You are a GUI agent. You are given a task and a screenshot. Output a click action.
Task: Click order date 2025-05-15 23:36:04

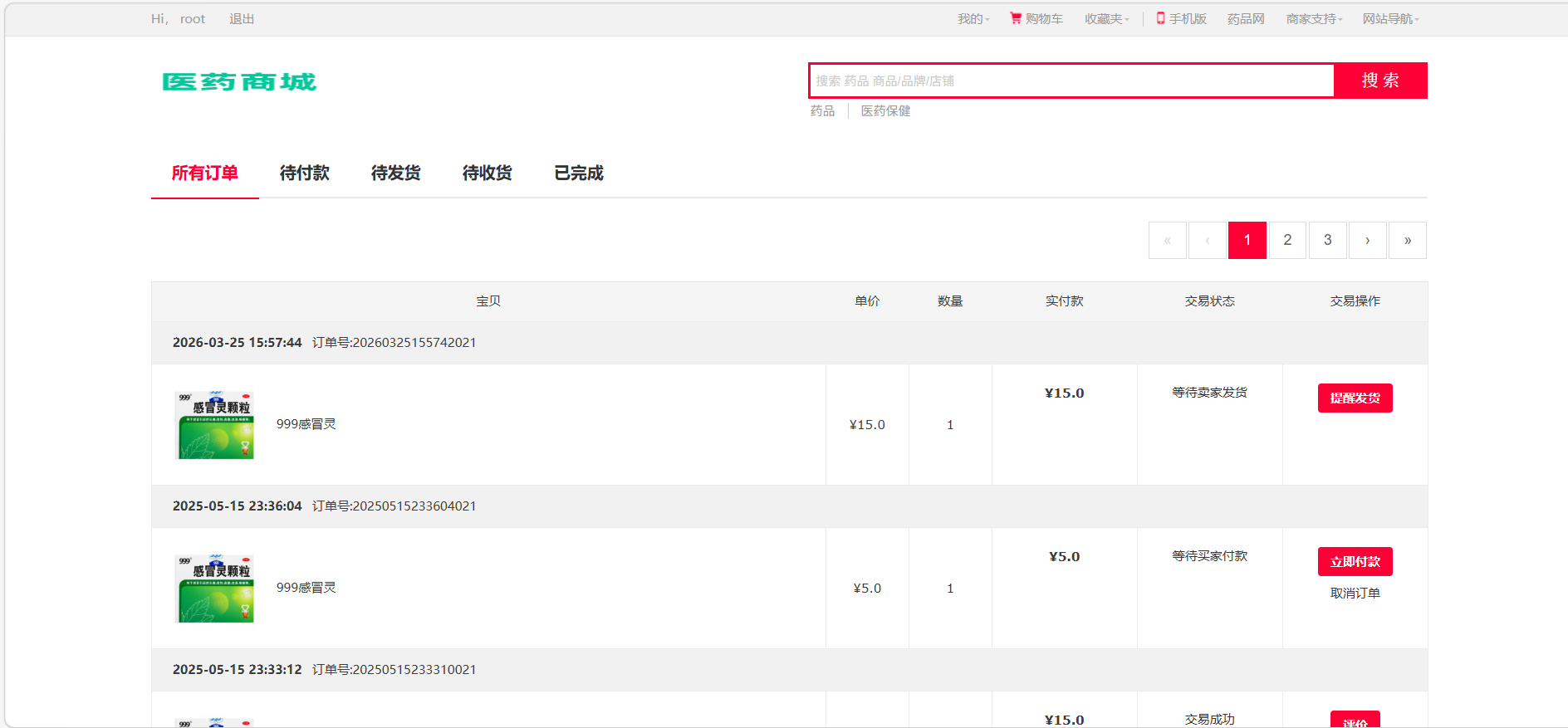[238, 506]
